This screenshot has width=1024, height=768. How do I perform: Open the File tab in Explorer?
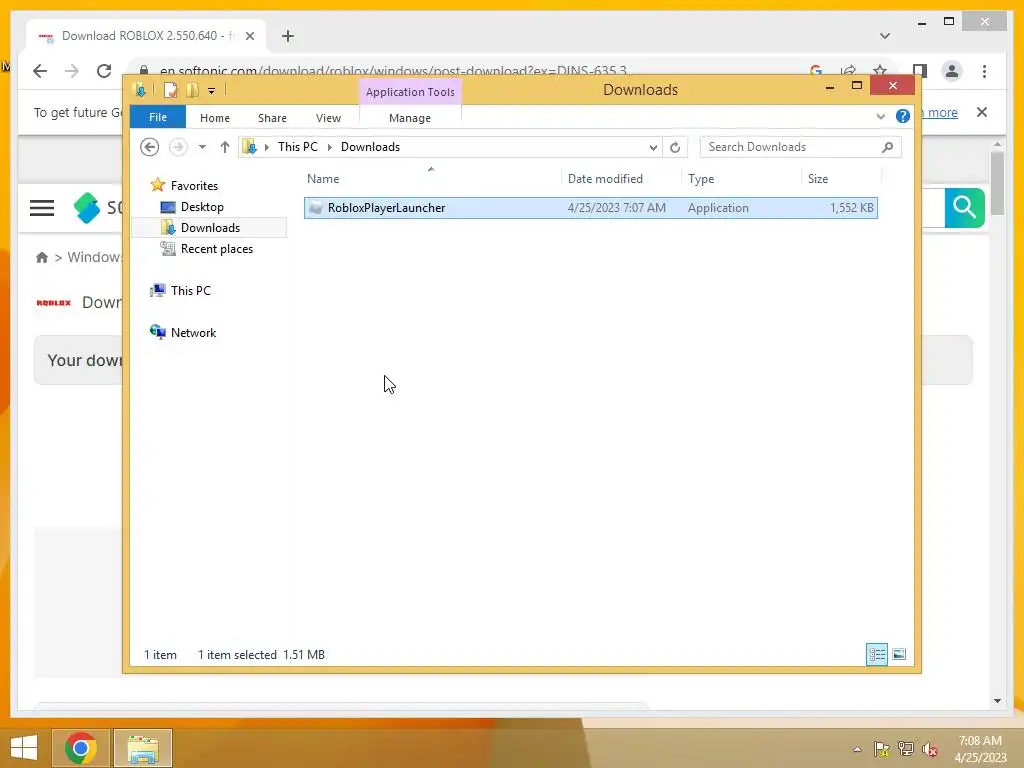click(158, 117)
